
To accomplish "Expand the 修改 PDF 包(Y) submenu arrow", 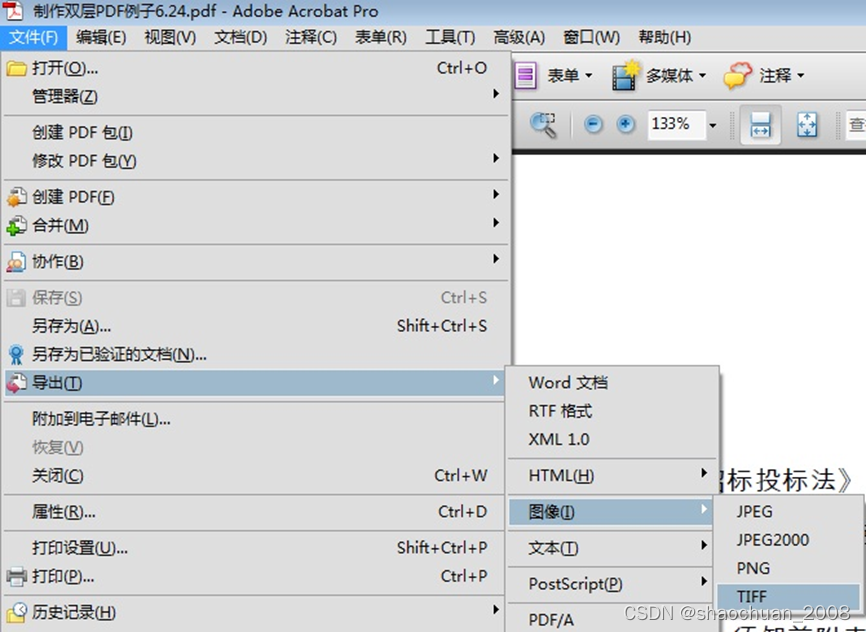I will click(x=496, y=159).
